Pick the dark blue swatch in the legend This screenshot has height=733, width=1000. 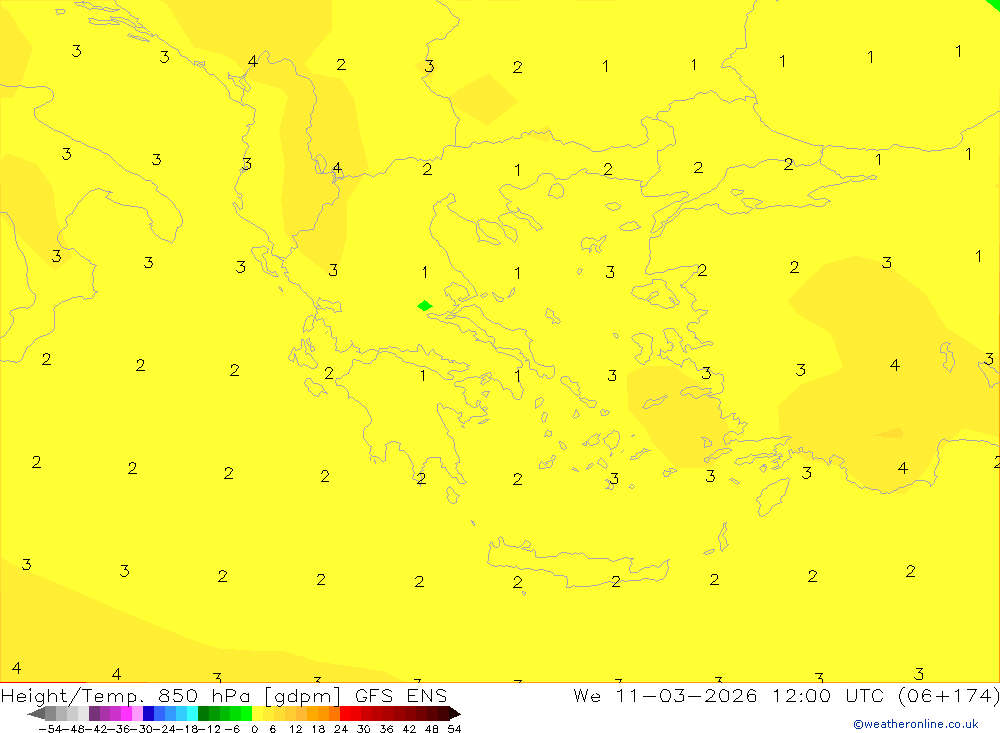[148, 713]
